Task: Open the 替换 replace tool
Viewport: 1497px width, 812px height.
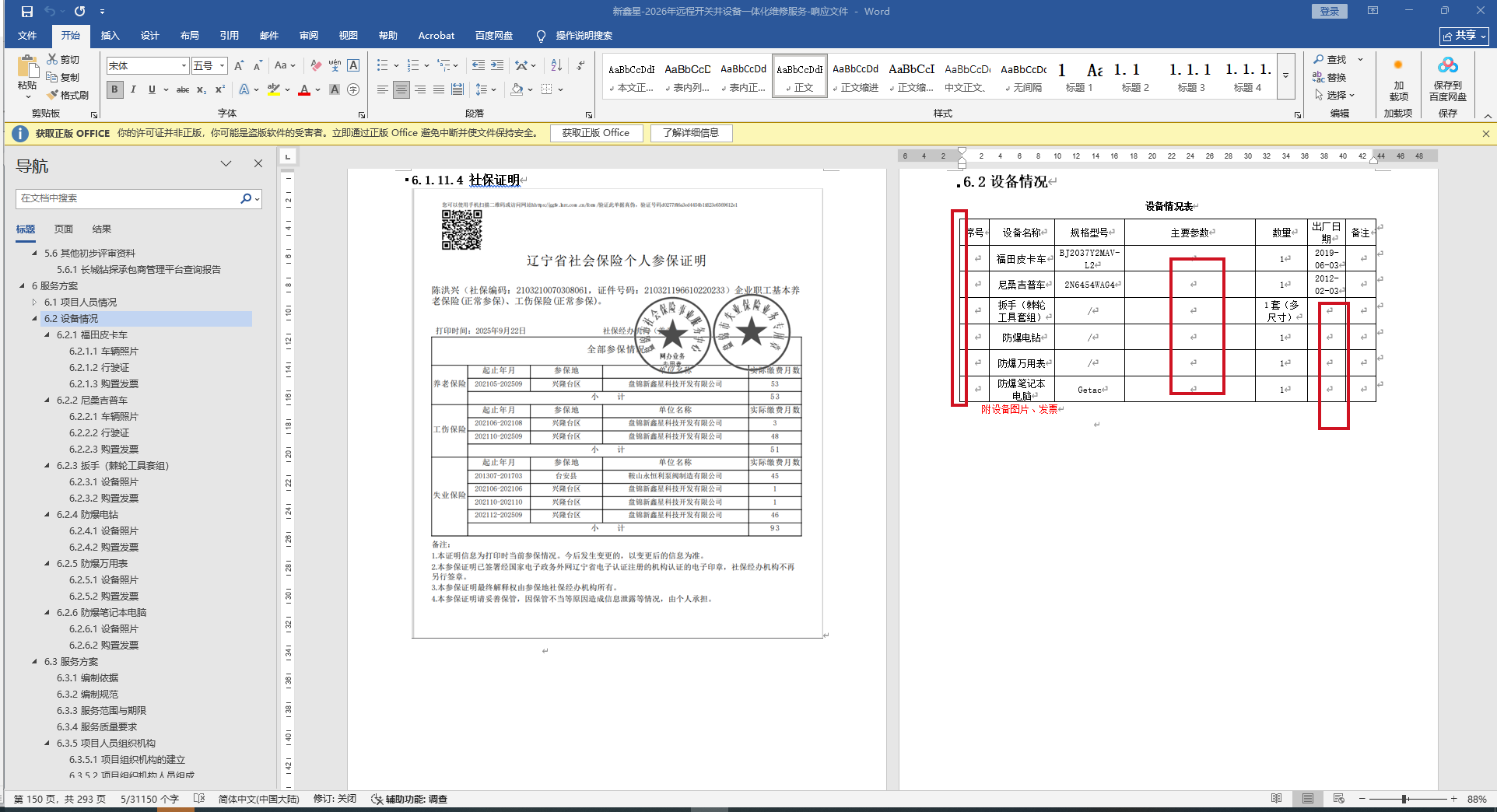Action: tap(1330, 77)
